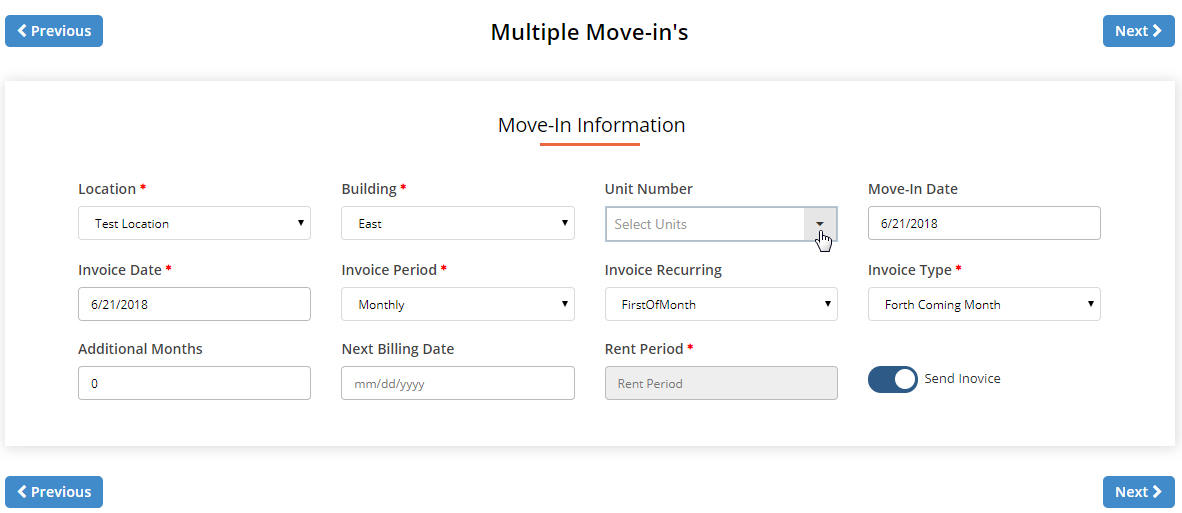The image size is (1182, 513).
Task: Click the bottom Next button
Action: (1138, 492)
